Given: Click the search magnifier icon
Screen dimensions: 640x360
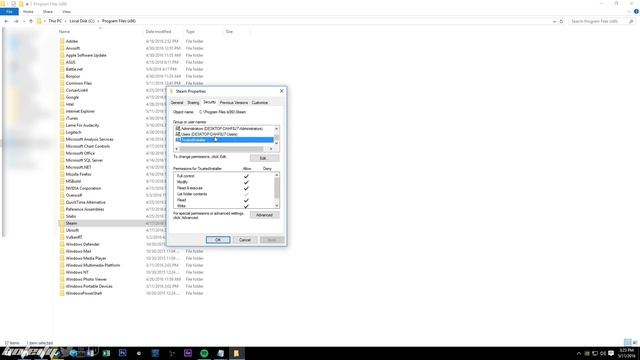Looking at the screenshot, I should [631, 21].
